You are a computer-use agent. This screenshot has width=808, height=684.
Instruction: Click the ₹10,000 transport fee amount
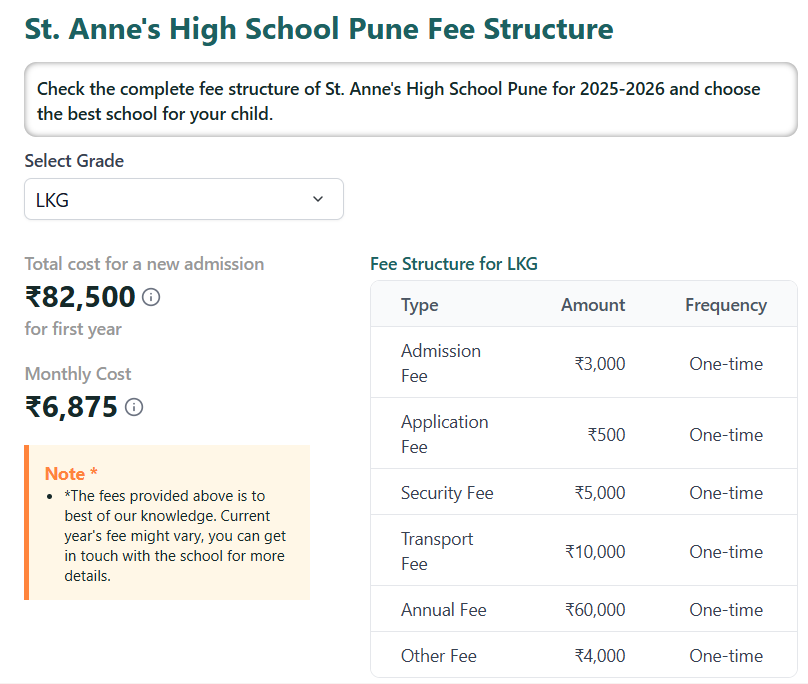point(594,552)
